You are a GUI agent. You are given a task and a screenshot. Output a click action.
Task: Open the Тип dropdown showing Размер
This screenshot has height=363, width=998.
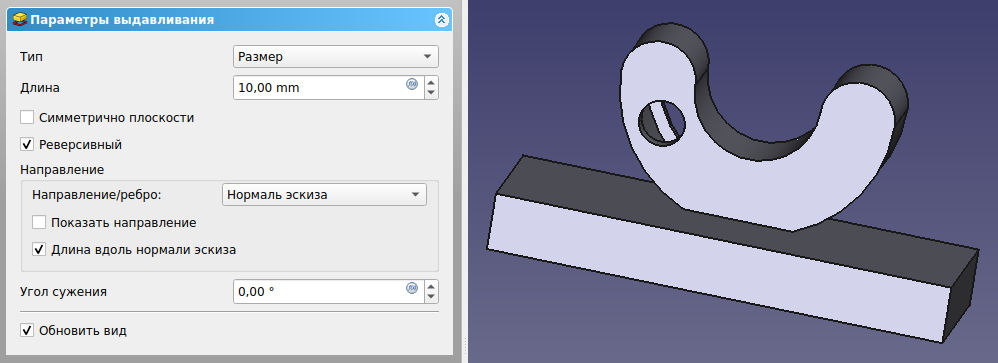click(x=336, y=57)
